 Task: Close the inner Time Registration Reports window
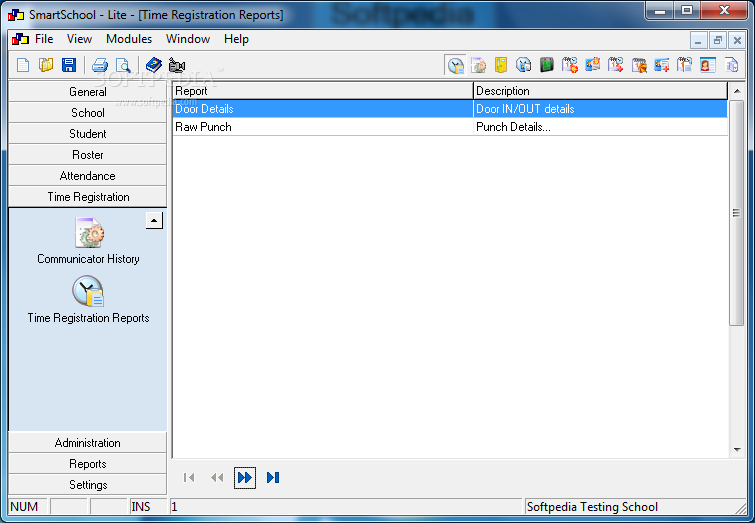coord(737,40)
